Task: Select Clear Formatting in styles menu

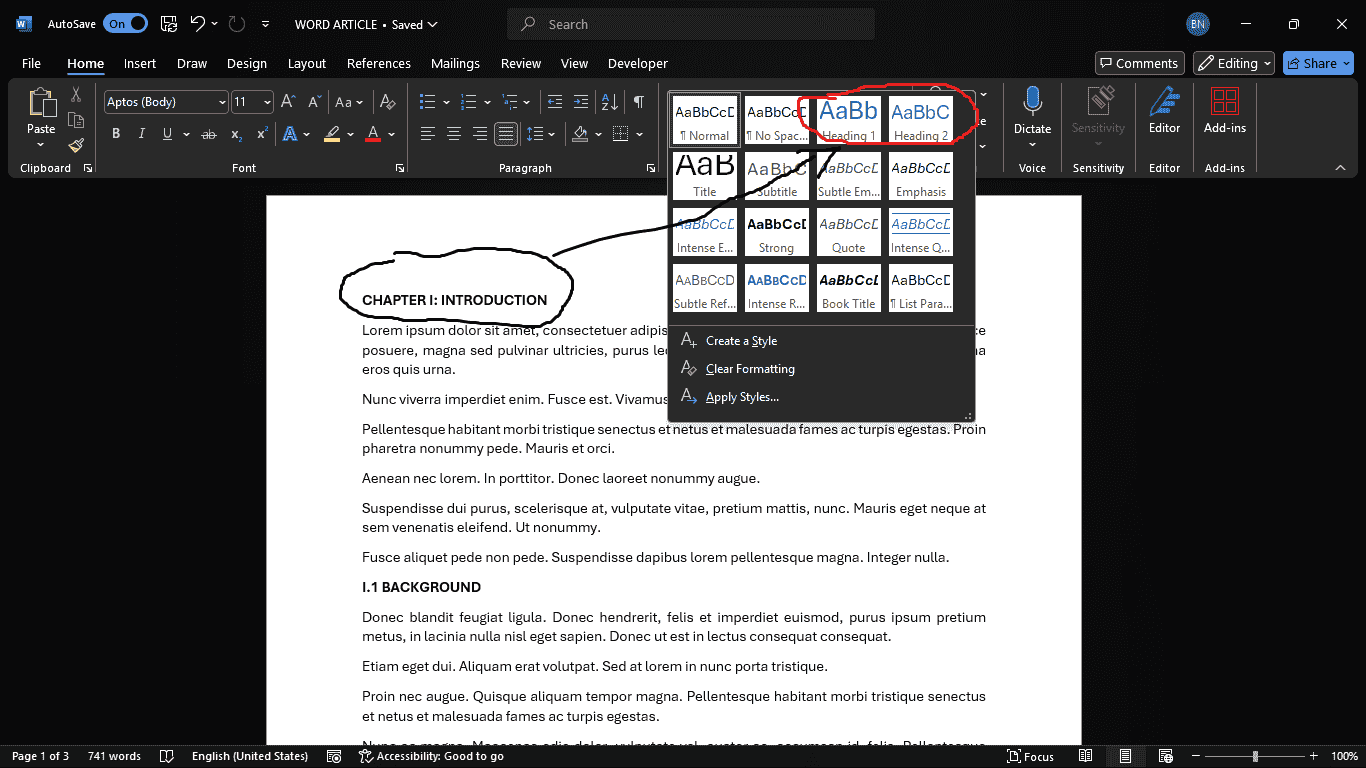Action: click(x=750, y=369)
